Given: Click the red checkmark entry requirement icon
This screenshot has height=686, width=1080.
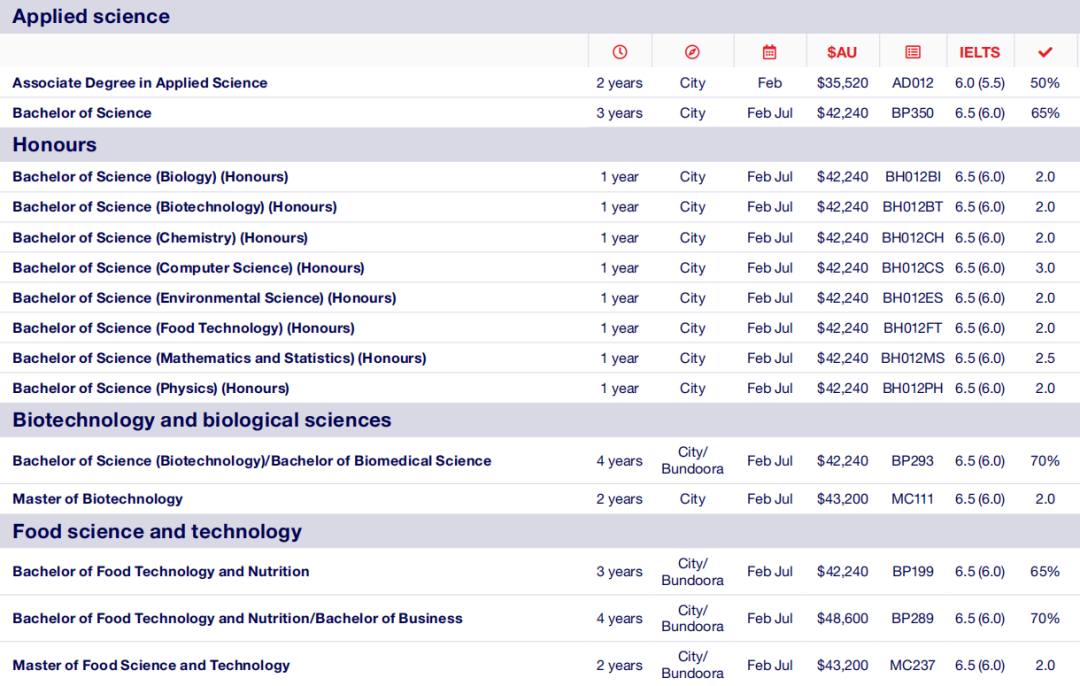Looking at the screenshot, I should coord(1045,52).
